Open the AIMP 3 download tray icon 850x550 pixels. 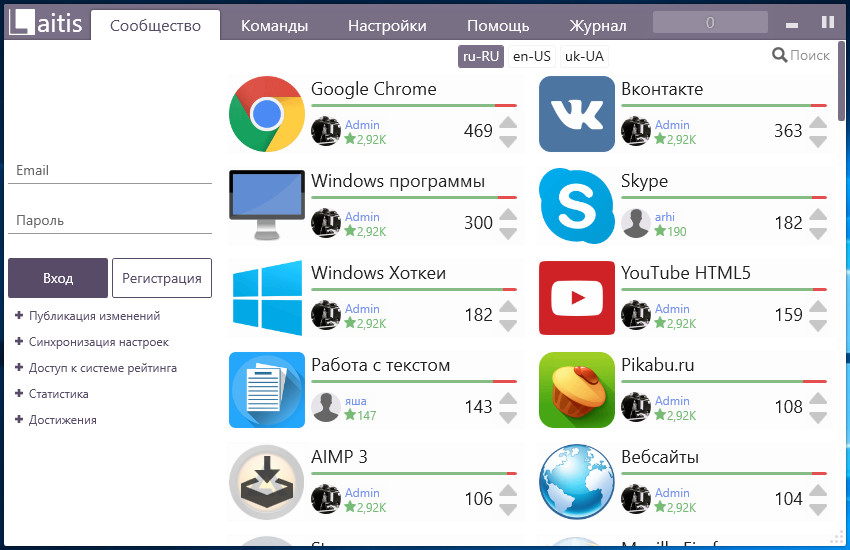click(x=267, y=482)
